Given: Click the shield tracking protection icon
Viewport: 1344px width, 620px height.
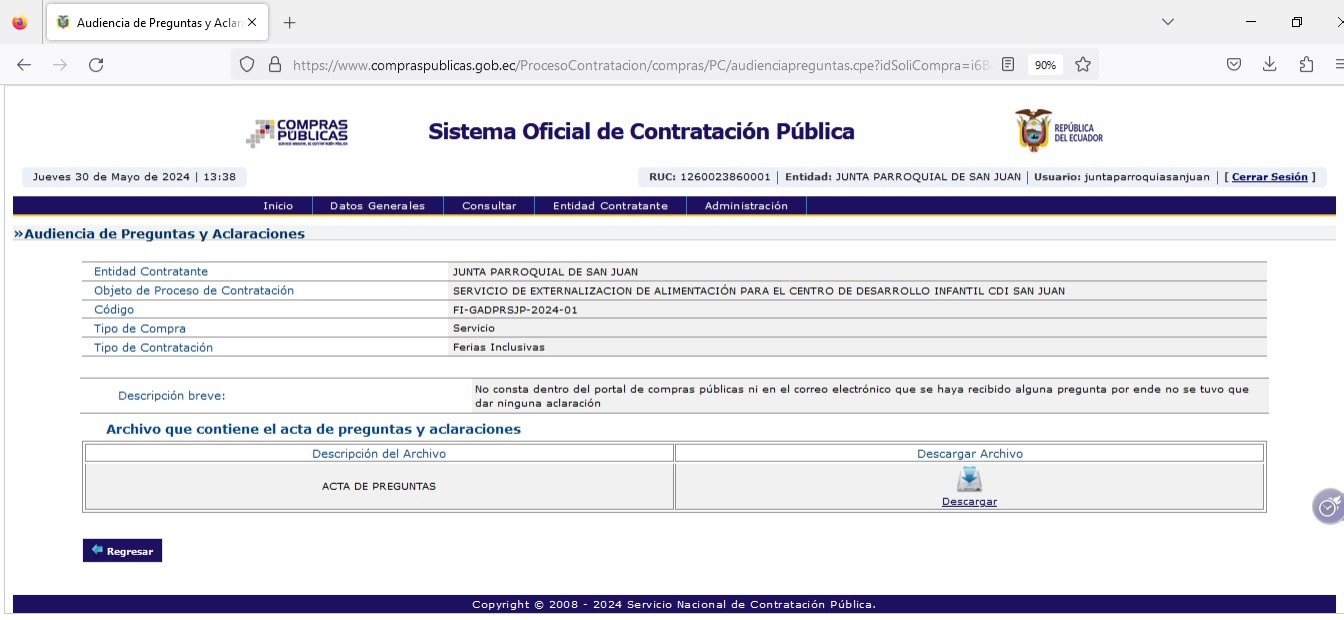Looking at the screenshot, I should coord(247,65).
